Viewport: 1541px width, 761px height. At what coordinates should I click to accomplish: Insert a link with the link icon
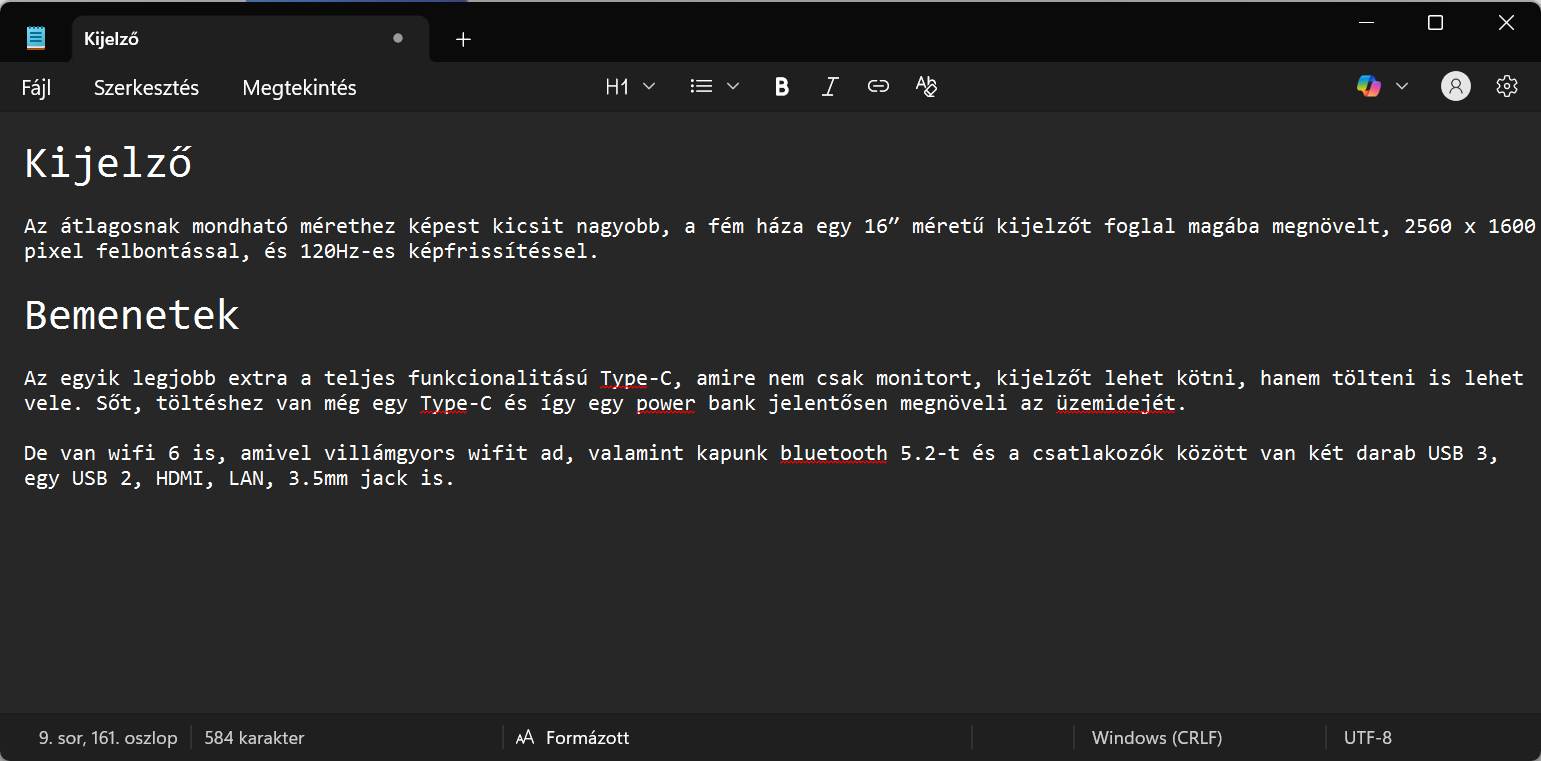pyautogui.click(x=878, y=87)
